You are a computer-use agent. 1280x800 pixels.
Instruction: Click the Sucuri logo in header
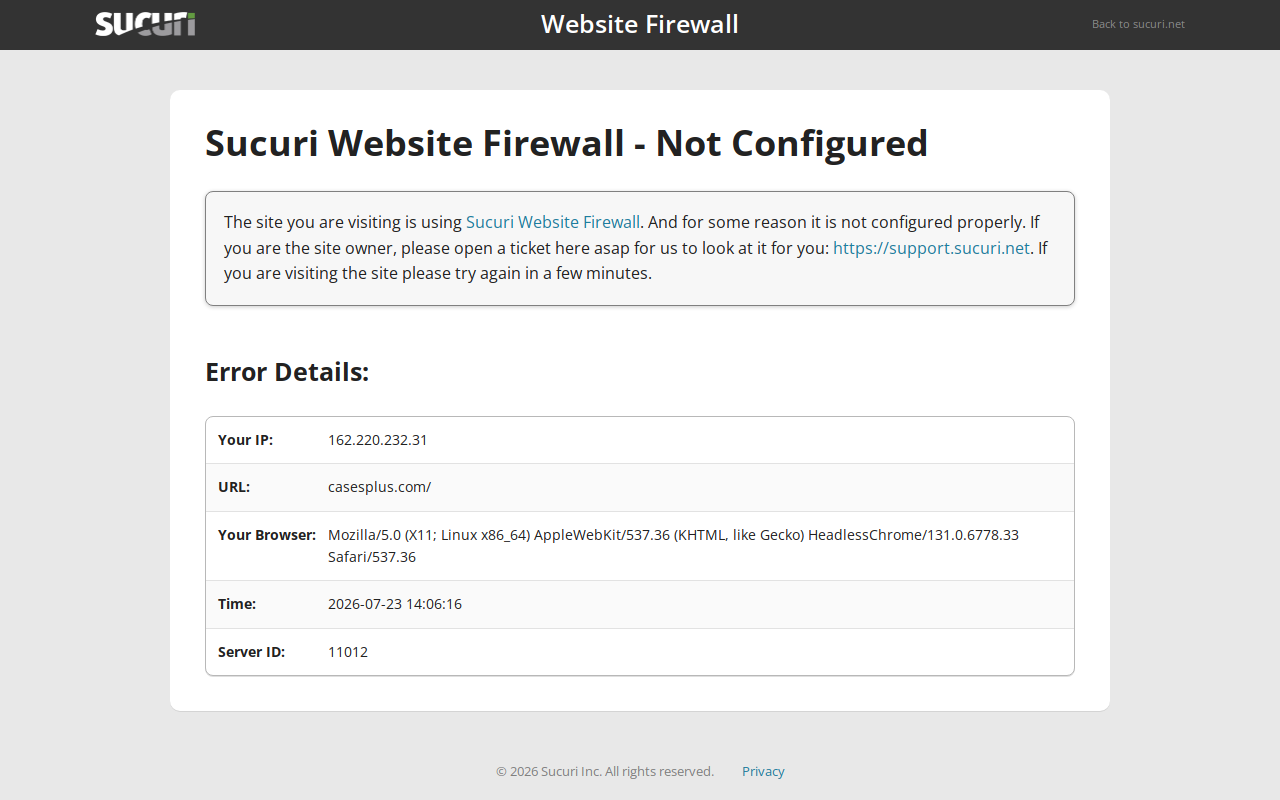point(146,24)
